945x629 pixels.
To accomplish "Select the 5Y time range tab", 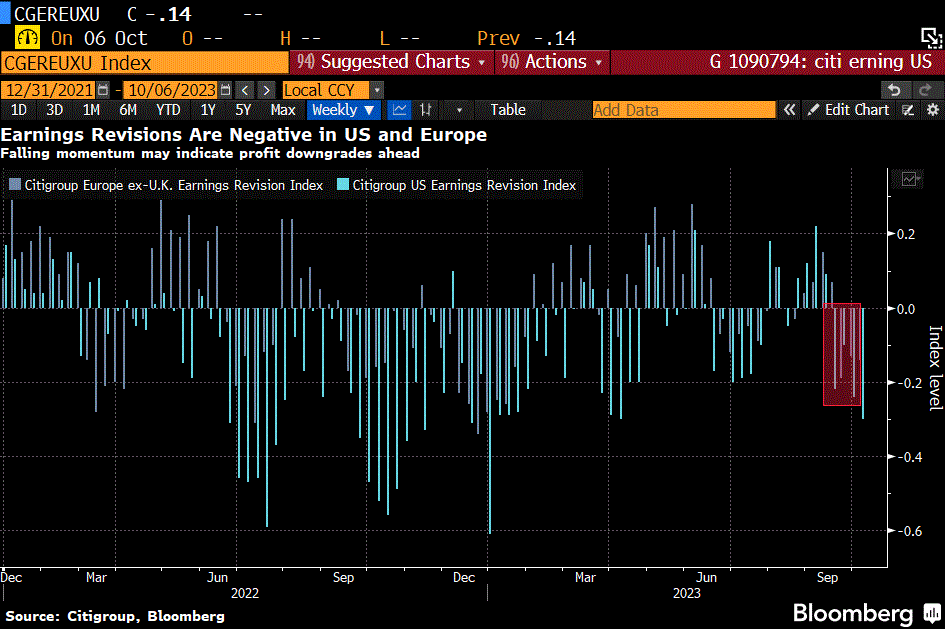I will pyautogui.click(x=243, y=110).
